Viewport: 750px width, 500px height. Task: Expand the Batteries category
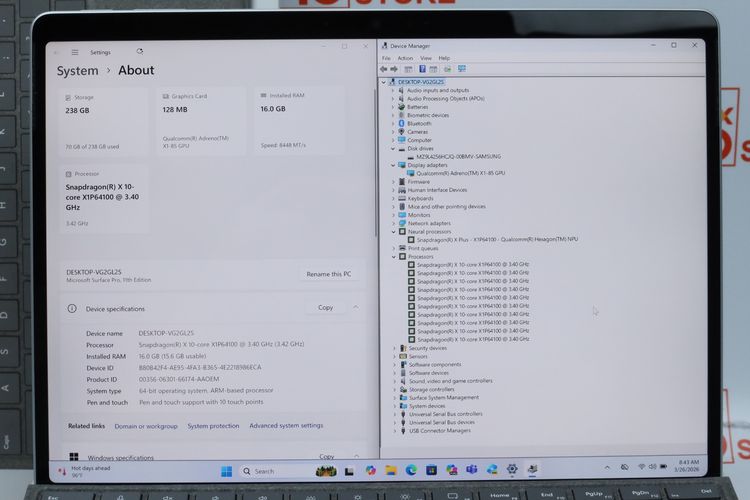point(393,107)
